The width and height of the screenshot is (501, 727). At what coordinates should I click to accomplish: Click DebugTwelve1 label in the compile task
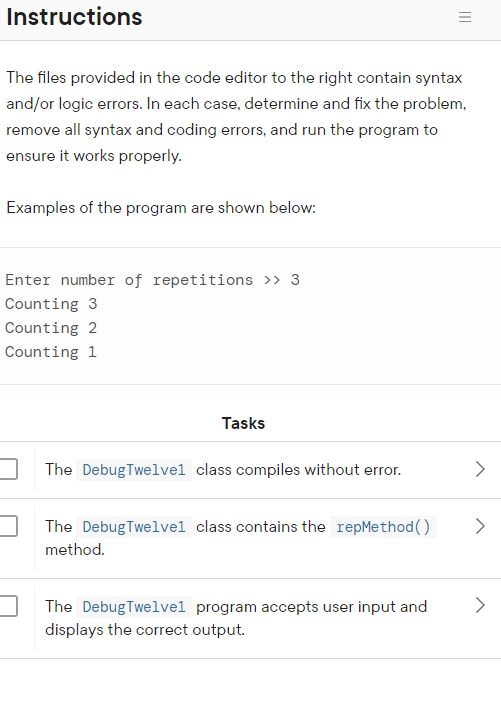point(134,470)
